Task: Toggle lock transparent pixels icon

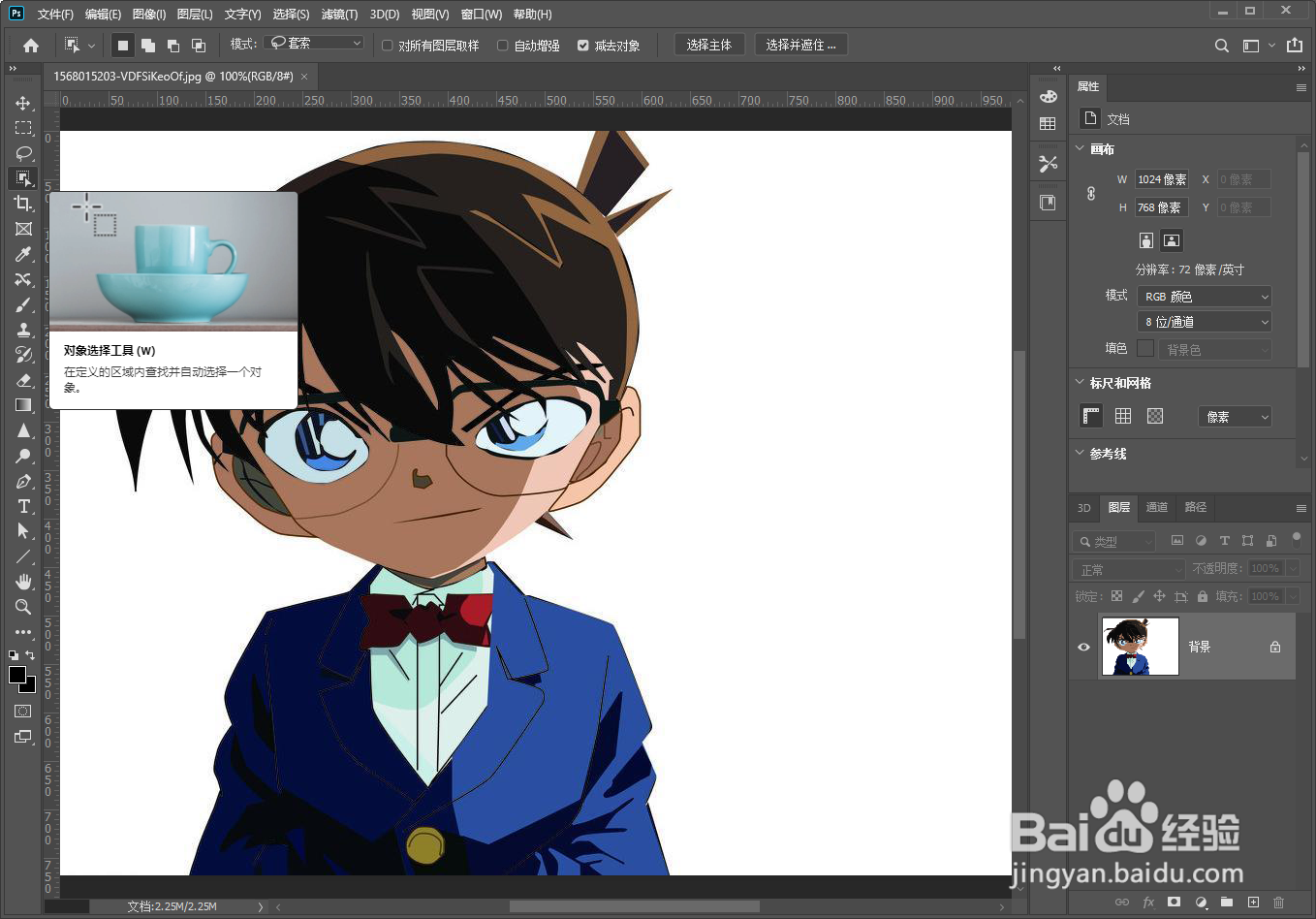Action: click(x=1117, y=596)
